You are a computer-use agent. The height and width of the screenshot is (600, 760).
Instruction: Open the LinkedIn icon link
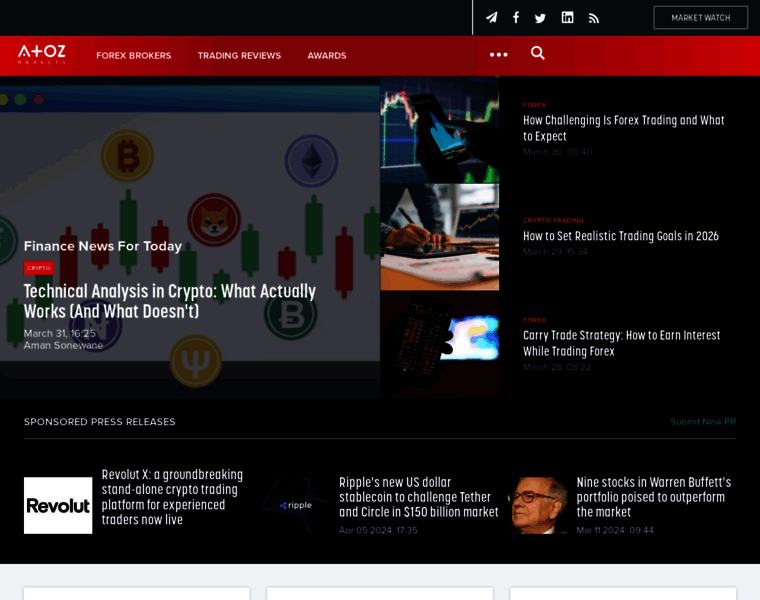[567, 18]
